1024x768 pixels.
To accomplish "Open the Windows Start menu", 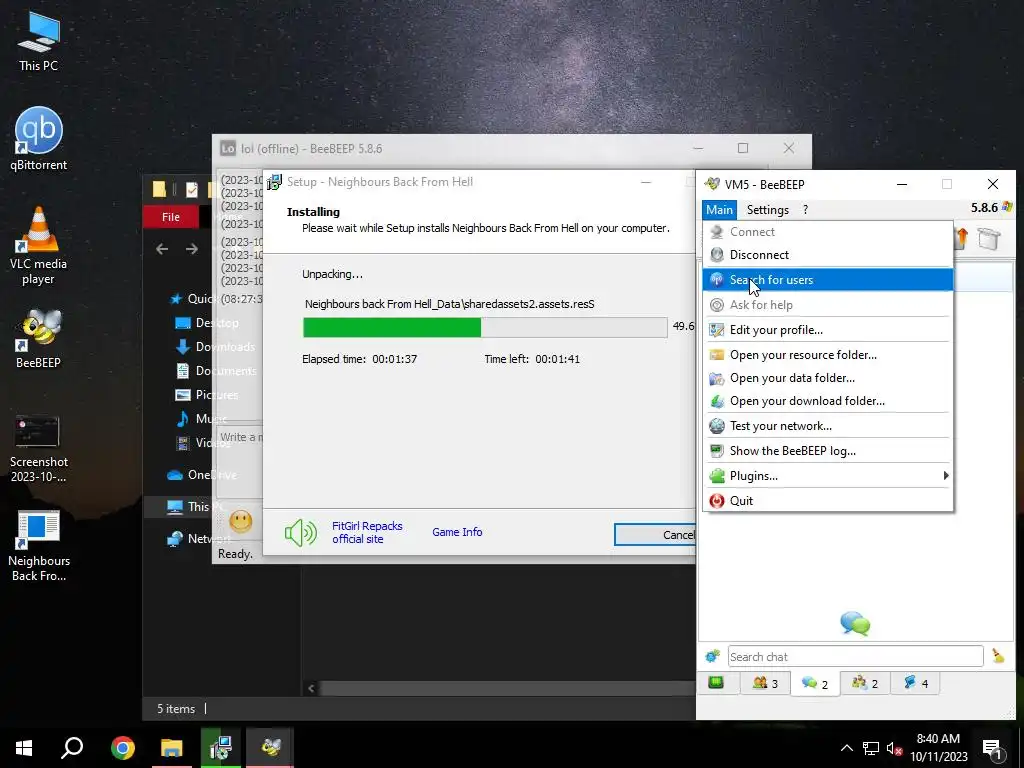I will coord(24,748).
